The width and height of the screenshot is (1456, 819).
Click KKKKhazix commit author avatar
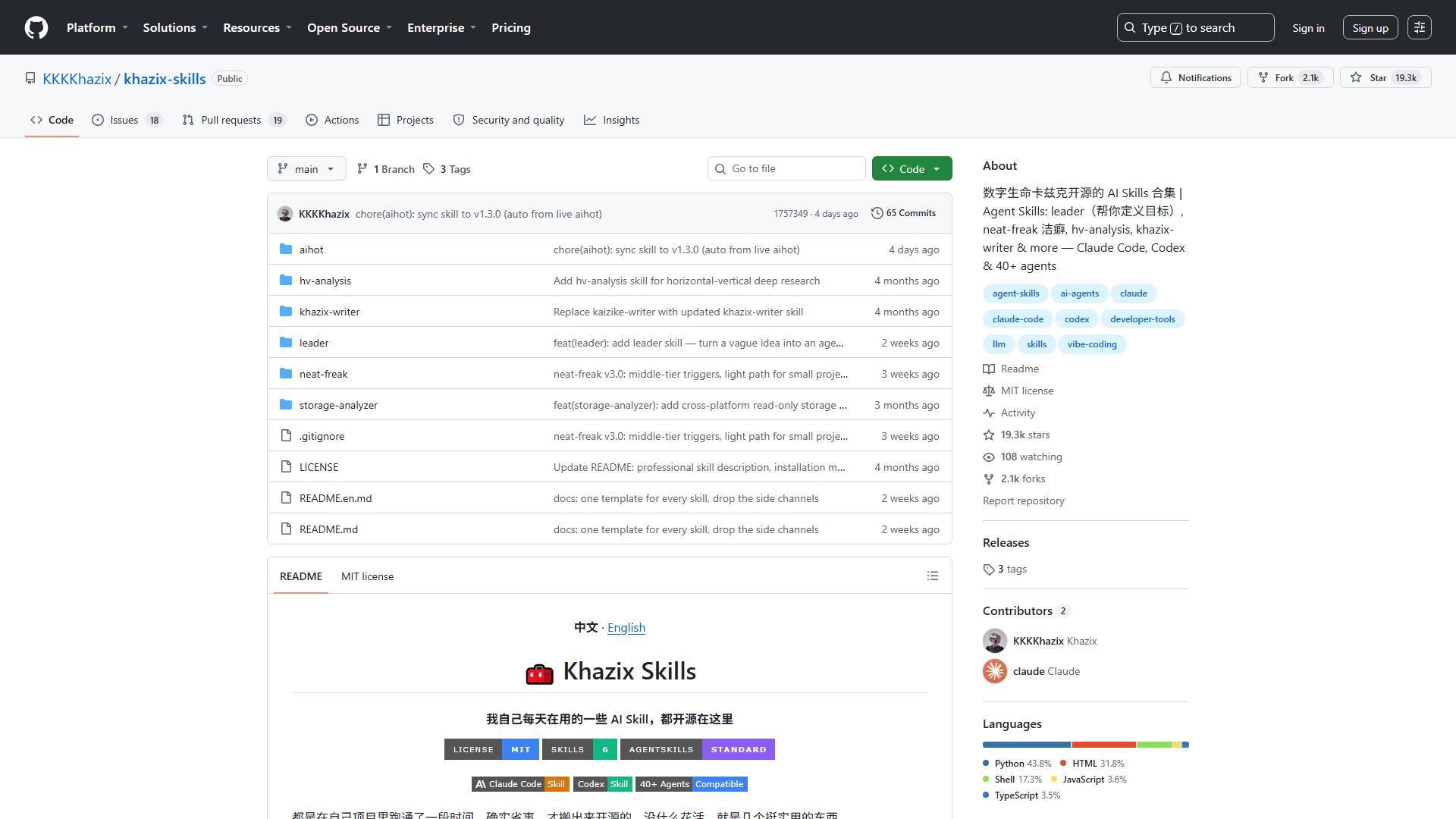285,214
